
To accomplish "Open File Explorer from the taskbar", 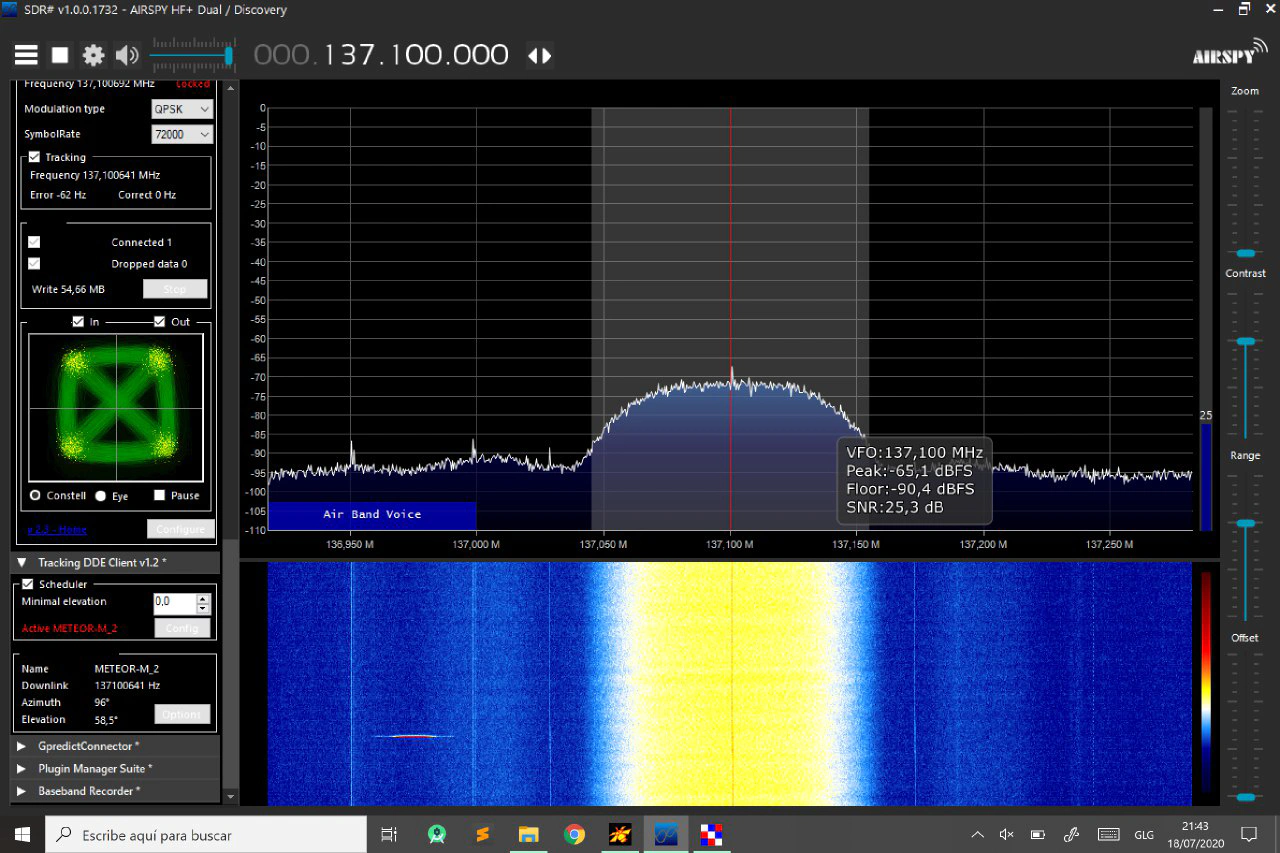I will pos(528,834).
